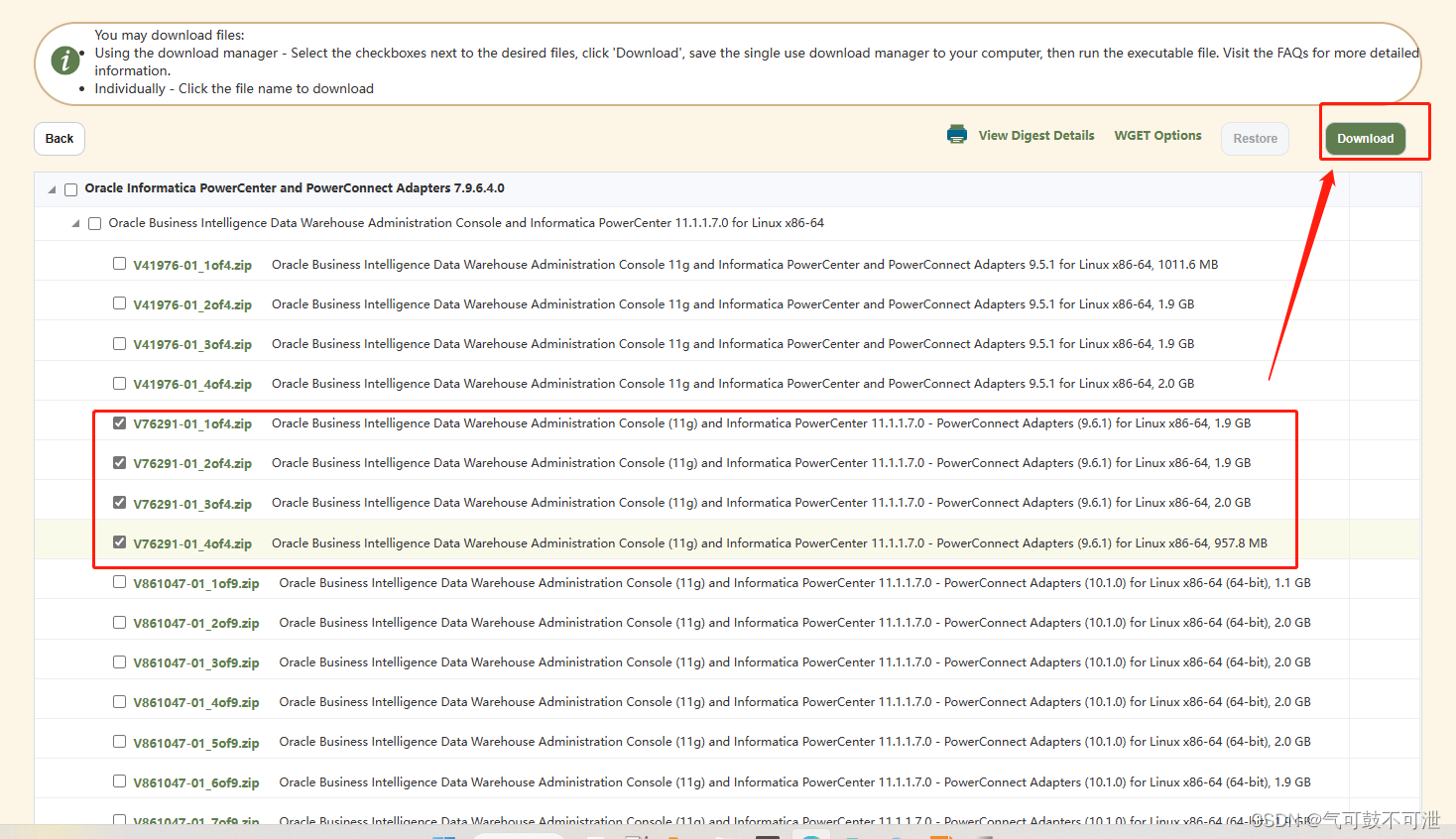
Task: Uncheck the V76291-01_3of4.zip checkbox
Action: tap(119, 503)
